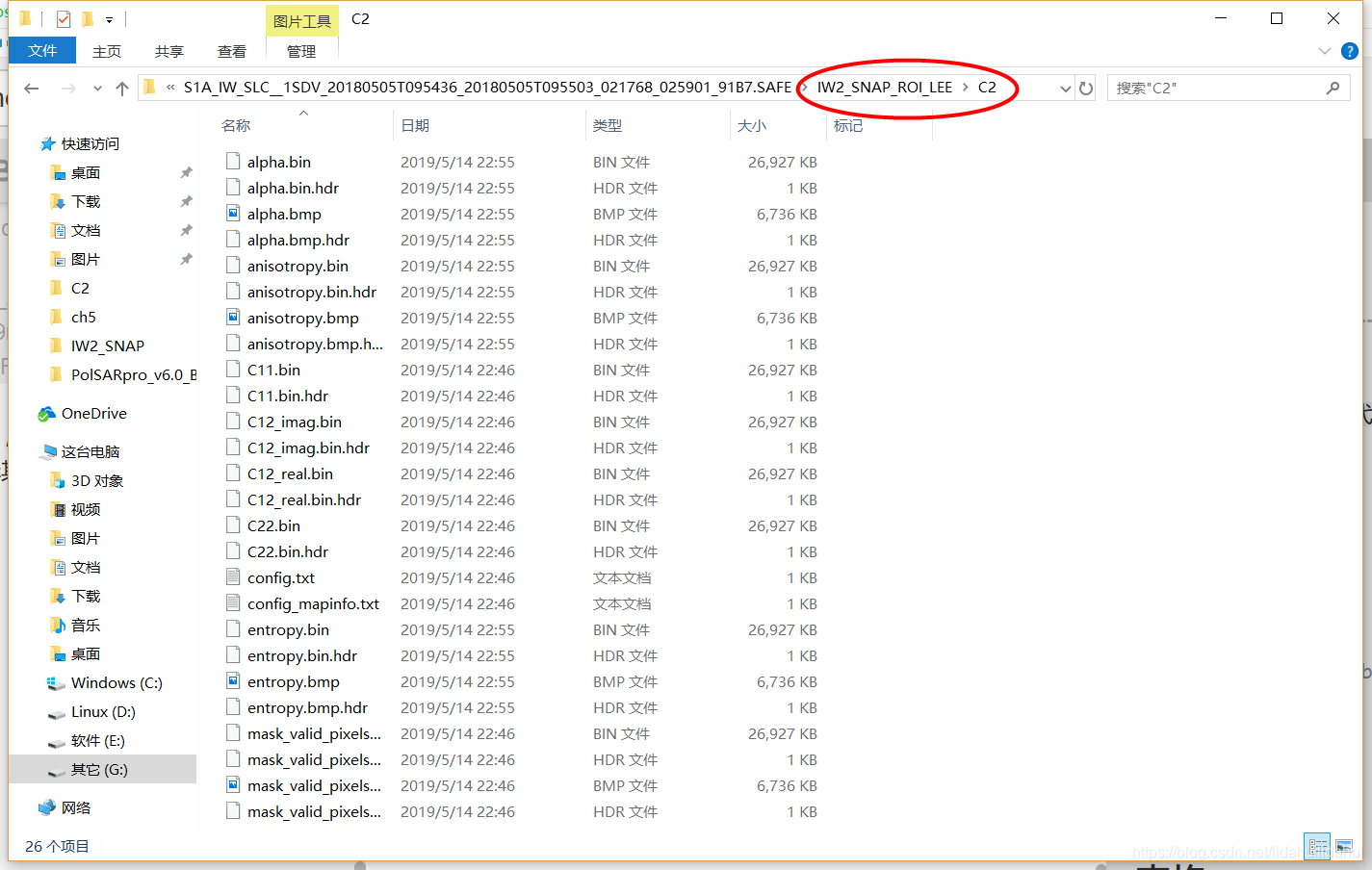Select the C22.bin file
The image size is (1372, 870).
click(273, 525)
